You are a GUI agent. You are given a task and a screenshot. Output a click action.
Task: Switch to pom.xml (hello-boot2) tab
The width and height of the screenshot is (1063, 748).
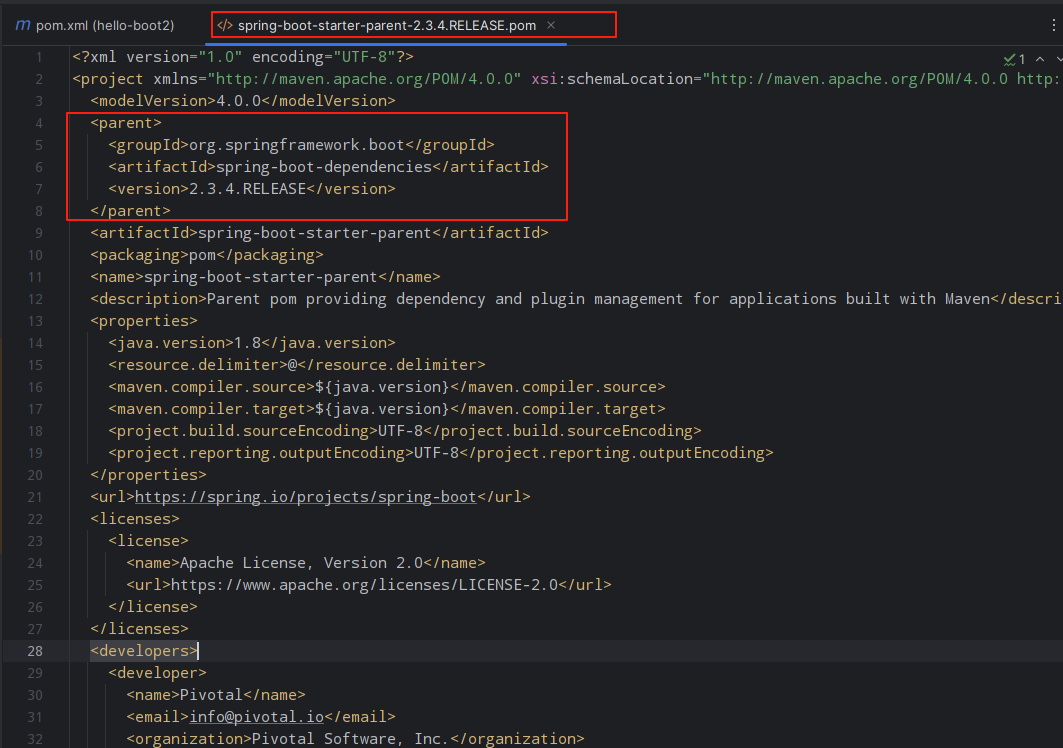coord(95,25)
